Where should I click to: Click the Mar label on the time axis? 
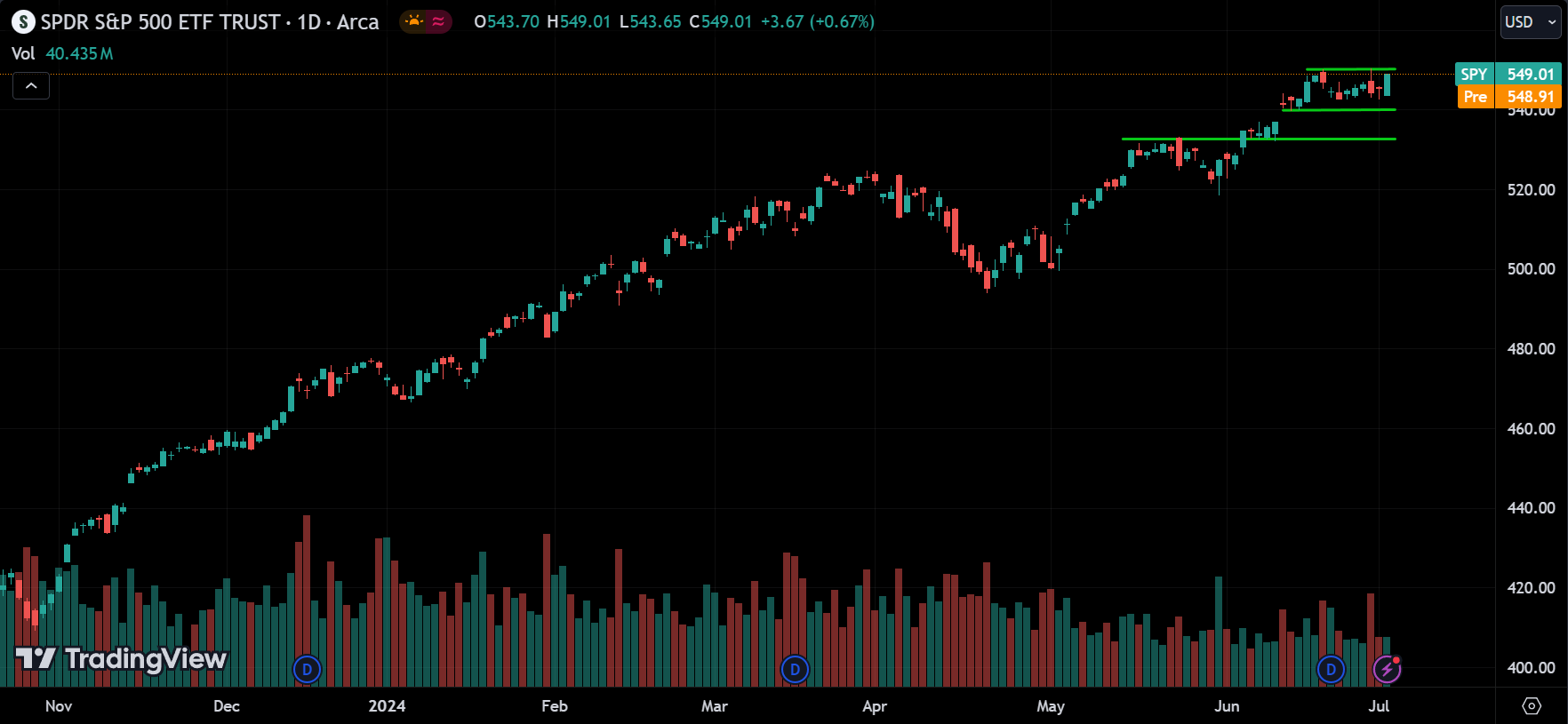coord(714,706)
